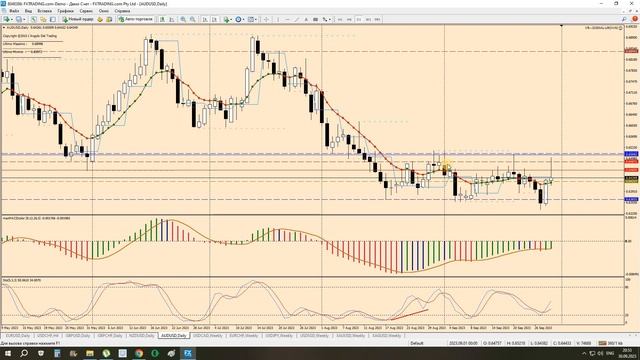Toggle Chart Shift
Screen dimensions: 640x360
(215, 19)
